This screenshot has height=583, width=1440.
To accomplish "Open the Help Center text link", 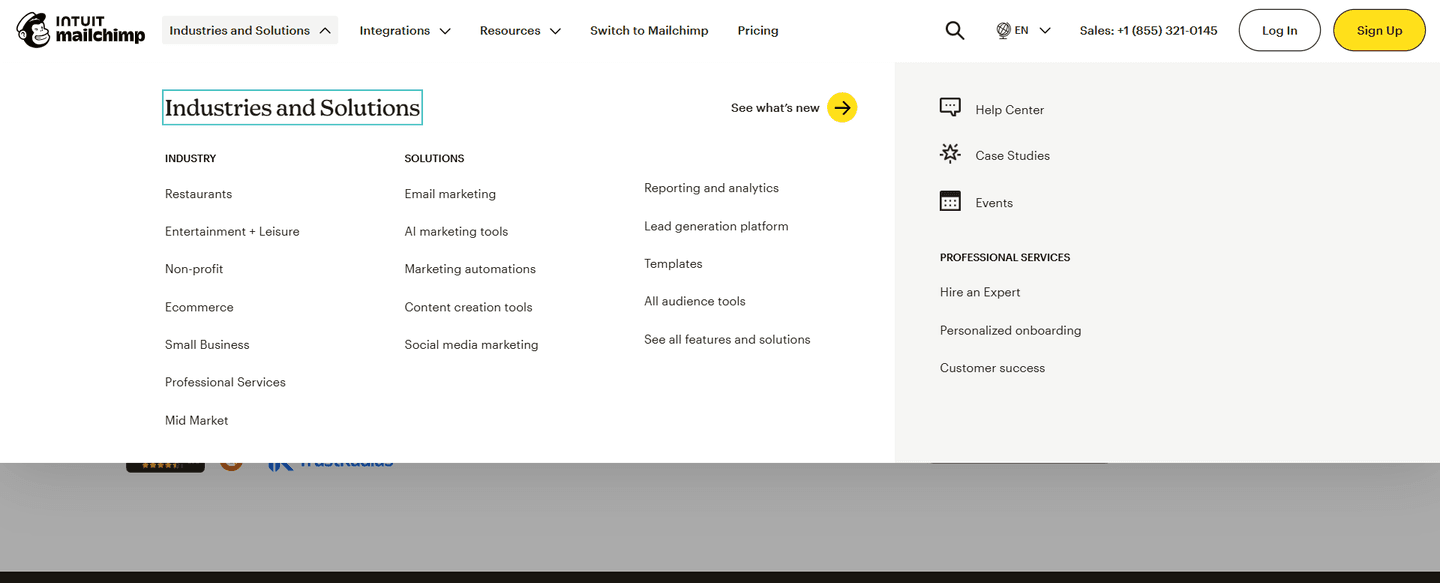I will coord(1009,110).
